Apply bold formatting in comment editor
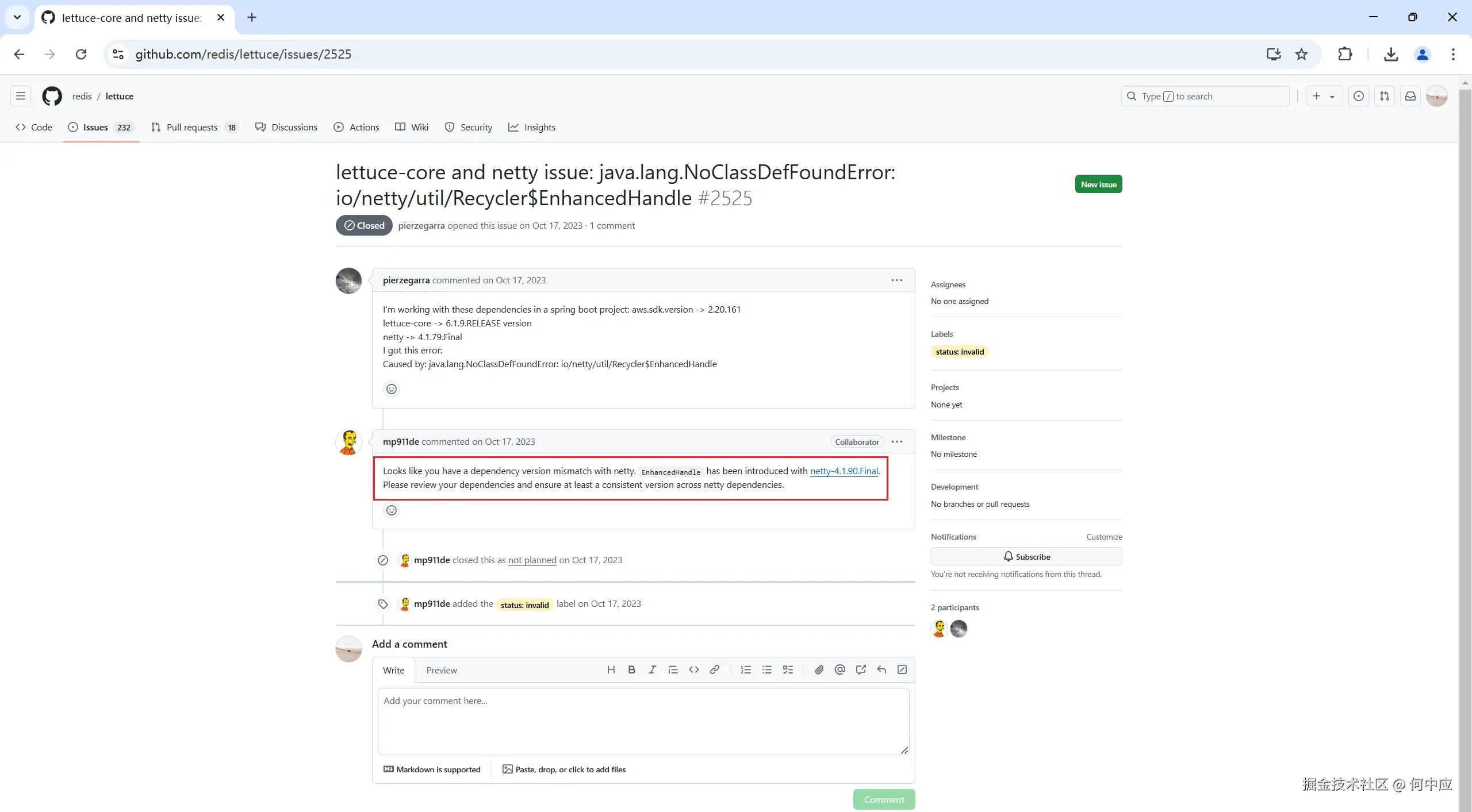This screenshot has height=812, width=1472. click(631, 669)
